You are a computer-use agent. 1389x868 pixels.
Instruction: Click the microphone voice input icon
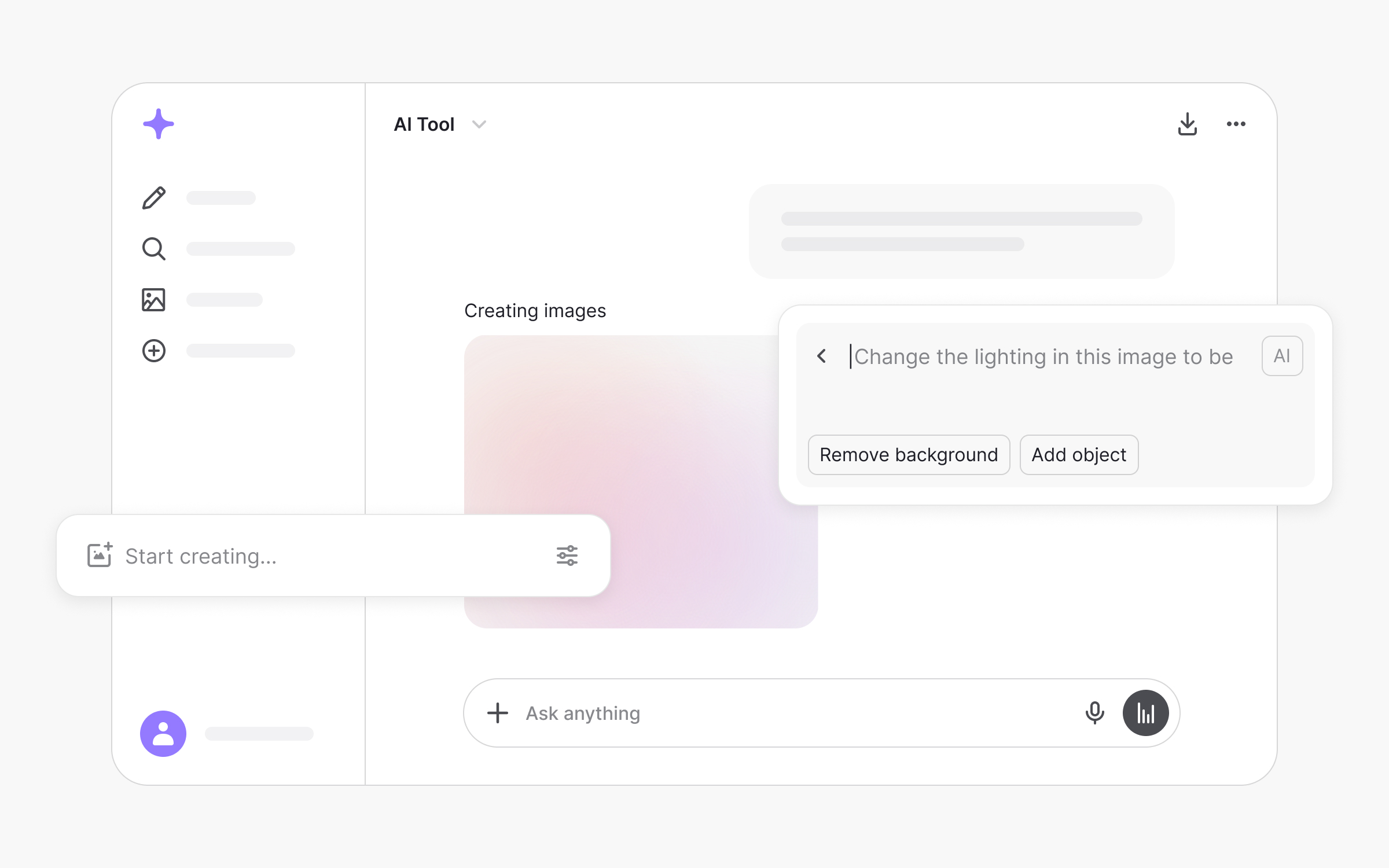[x=1094, y=713]
